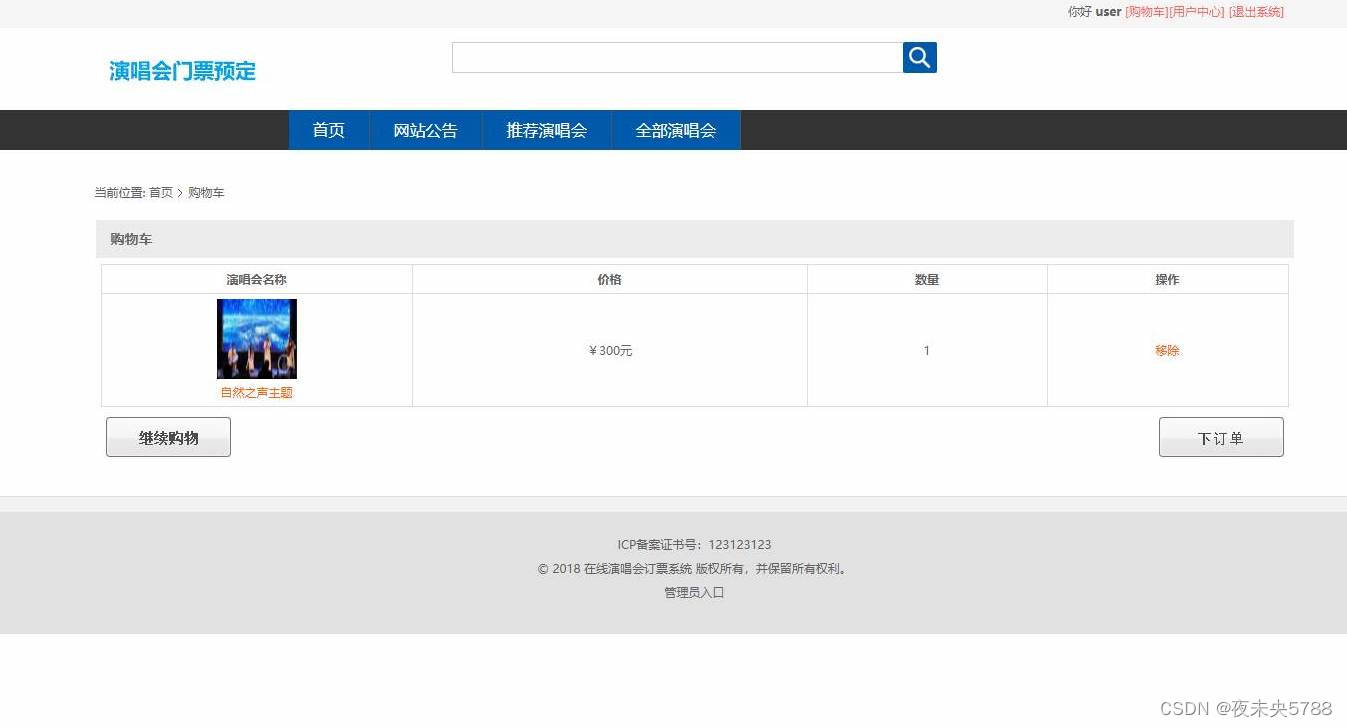Open the 首页 navigation tab

point(329,130)
